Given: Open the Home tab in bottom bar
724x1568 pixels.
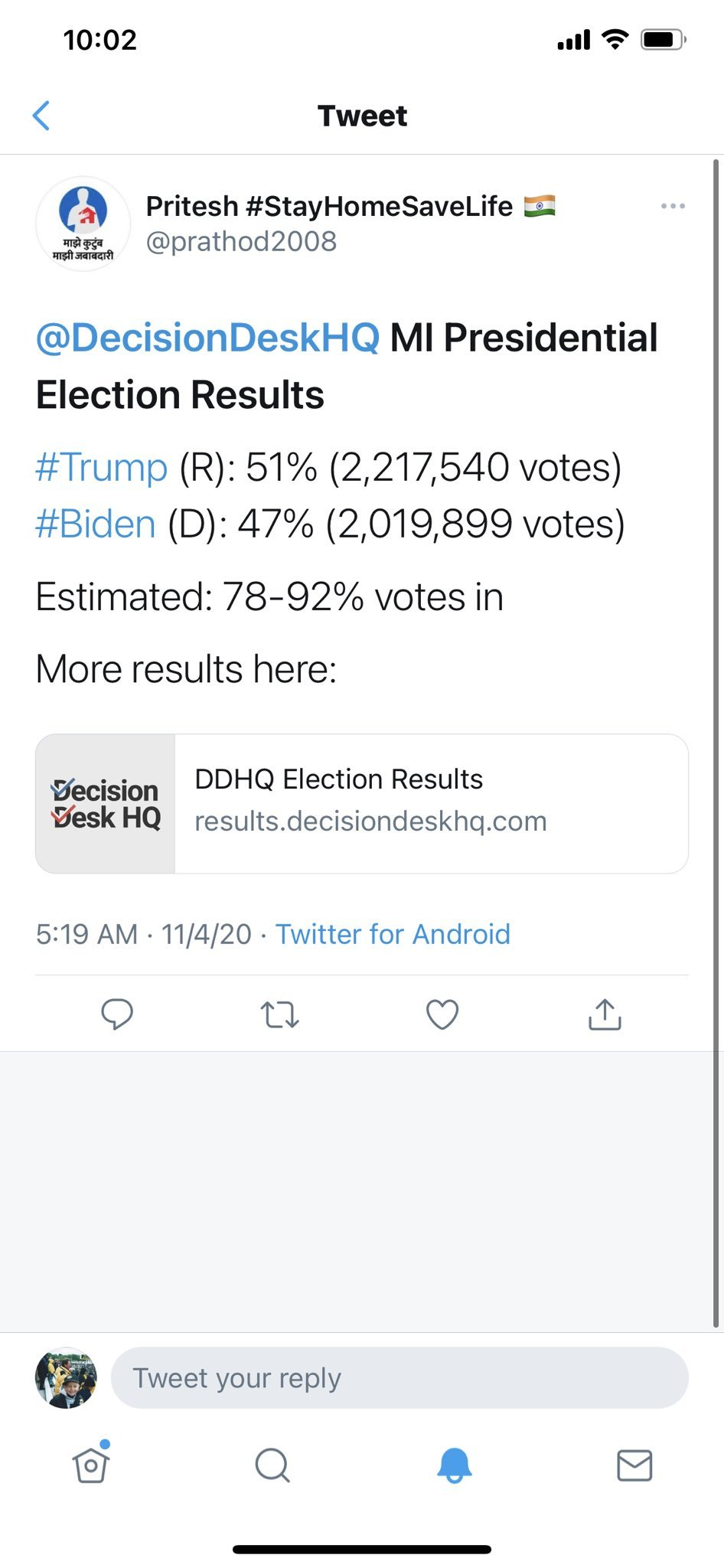Looking at the screenshot, I should pos(91,1464).
